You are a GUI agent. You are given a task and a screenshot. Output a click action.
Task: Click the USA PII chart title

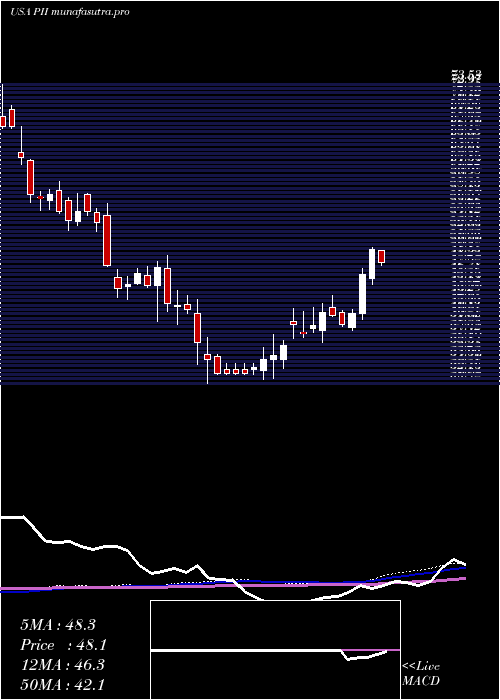tap(70, 12)
